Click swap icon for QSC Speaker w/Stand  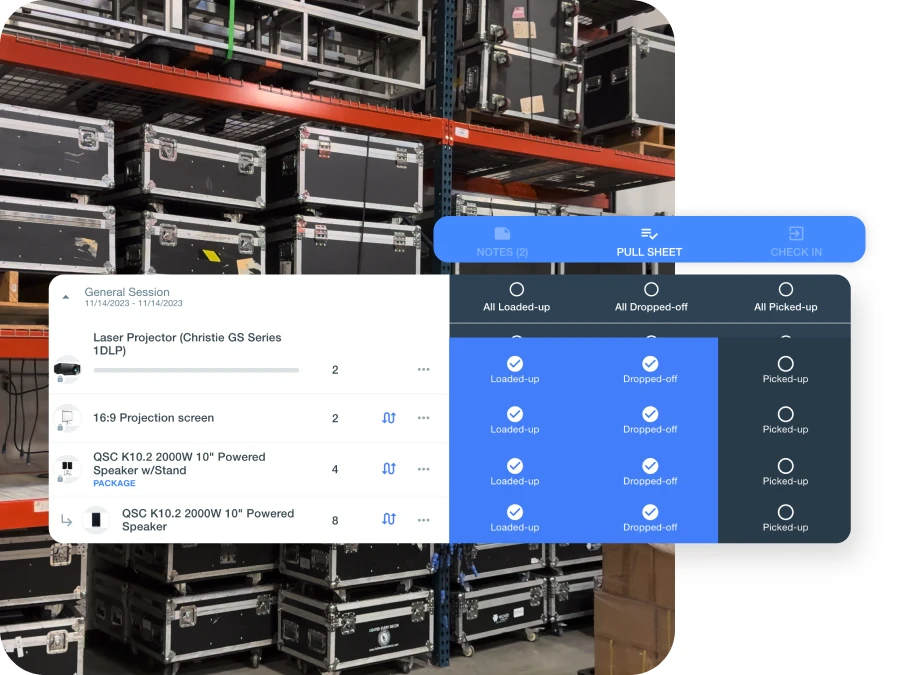click(389, 469)
